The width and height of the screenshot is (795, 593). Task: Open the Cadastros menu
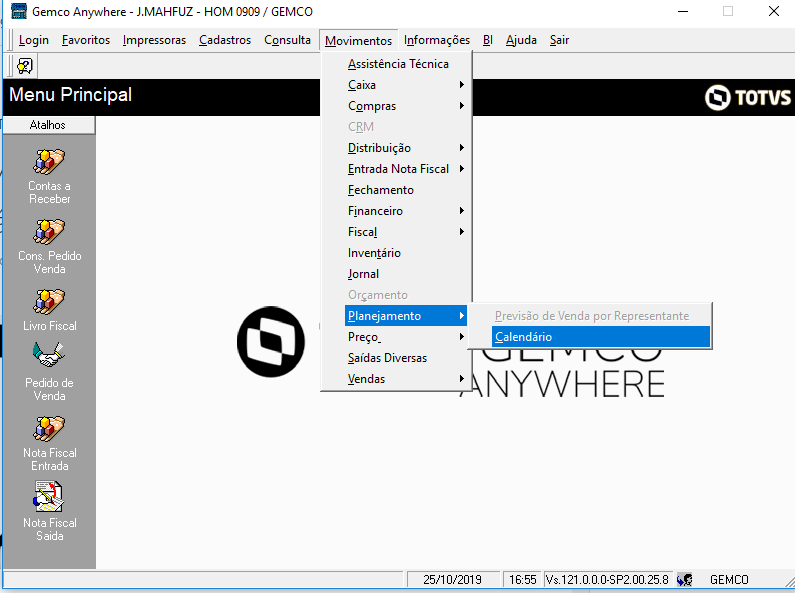tap(225, 40)
